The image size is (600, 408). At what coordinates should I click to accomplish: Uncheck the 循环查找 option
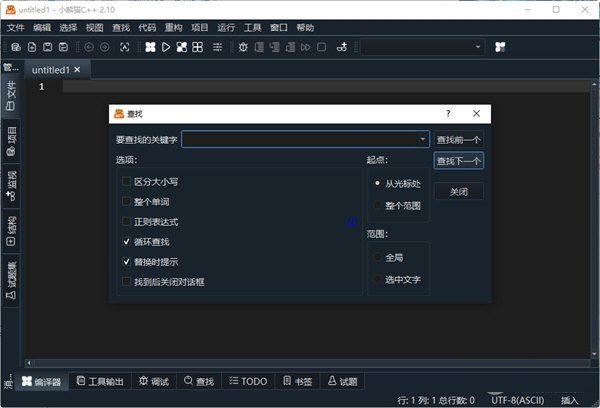click(x=126, y=242)
